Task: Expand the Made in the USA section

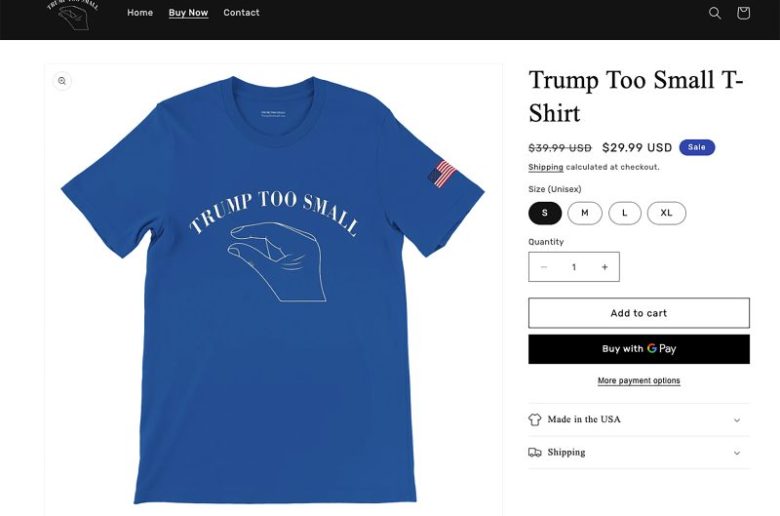Action: point(639,419)
